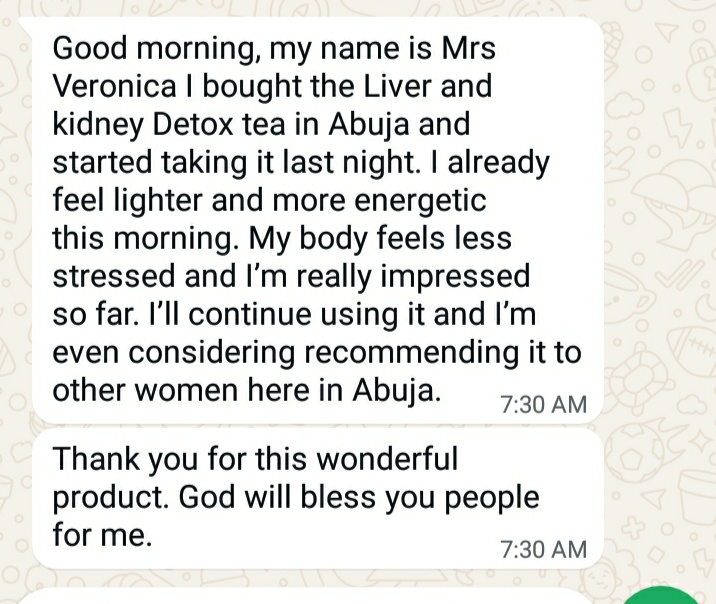Image resolution: width=716 pixels, height=604 pixels.
Task: Click the word "energetic" in the message
Action: coord(420,201)
